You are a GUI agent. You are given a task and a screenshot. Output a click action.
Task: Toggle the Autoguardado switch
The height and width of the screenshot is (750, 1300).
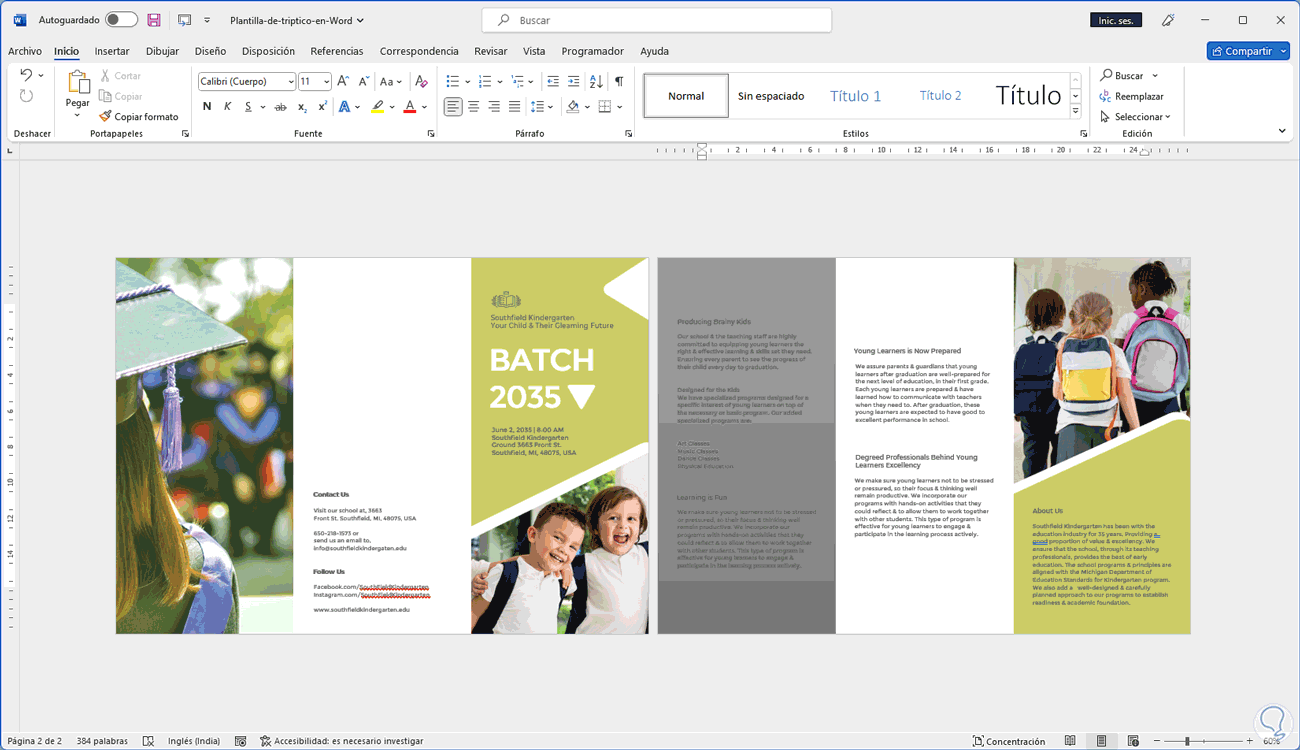pos(121,20)
